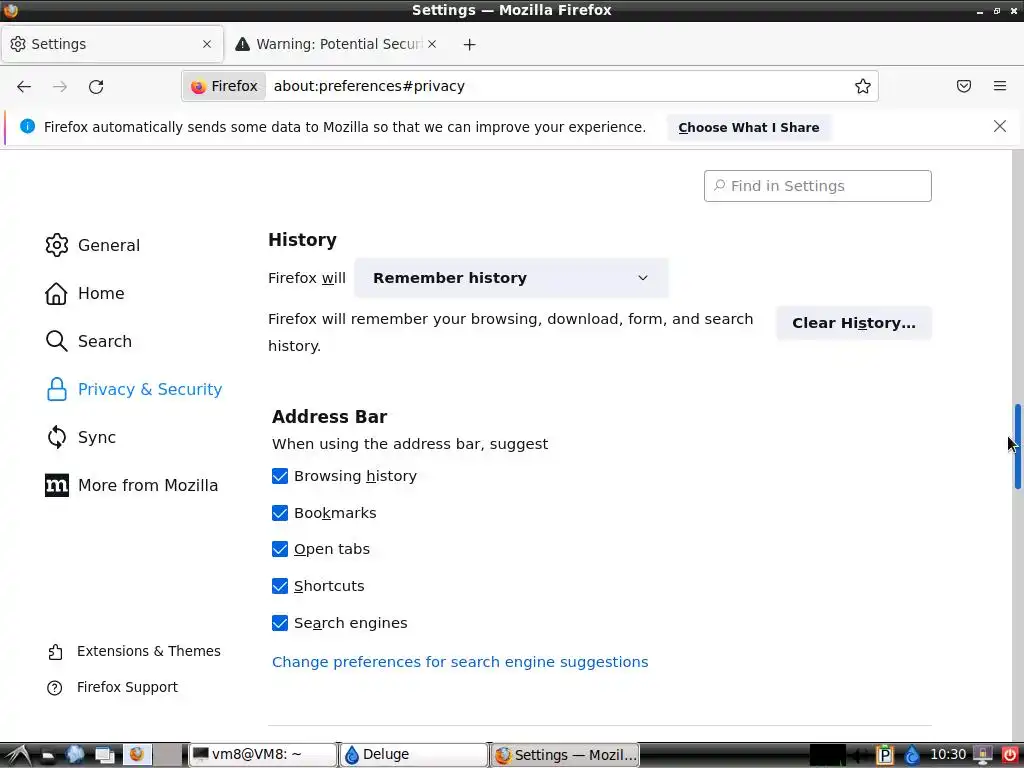Switch to Deluge taskbar window

414,754
